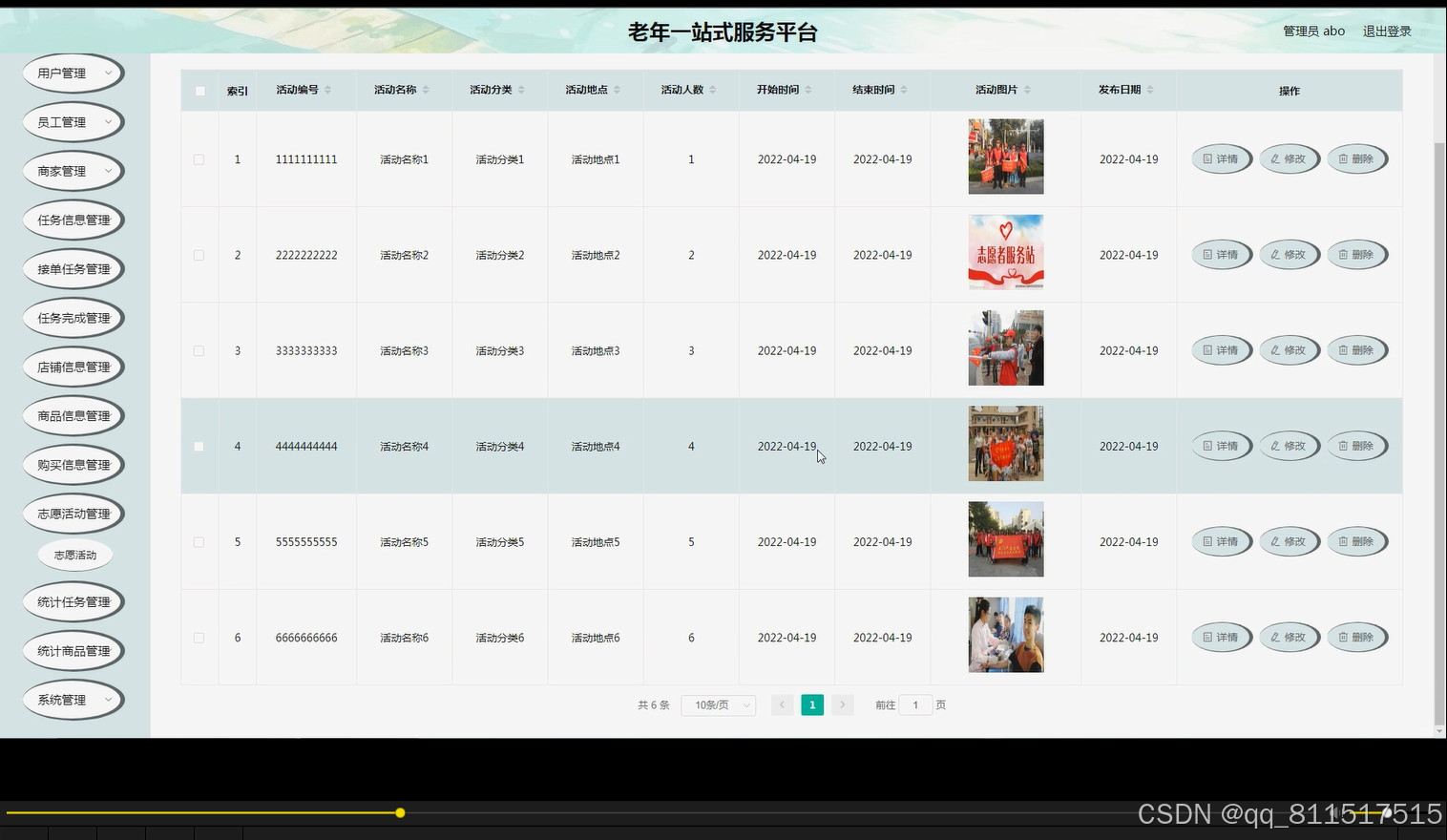Click 修改 button for 活动名称6
The height and width of the screenshot is (840, 1447).
[1289, 638]
